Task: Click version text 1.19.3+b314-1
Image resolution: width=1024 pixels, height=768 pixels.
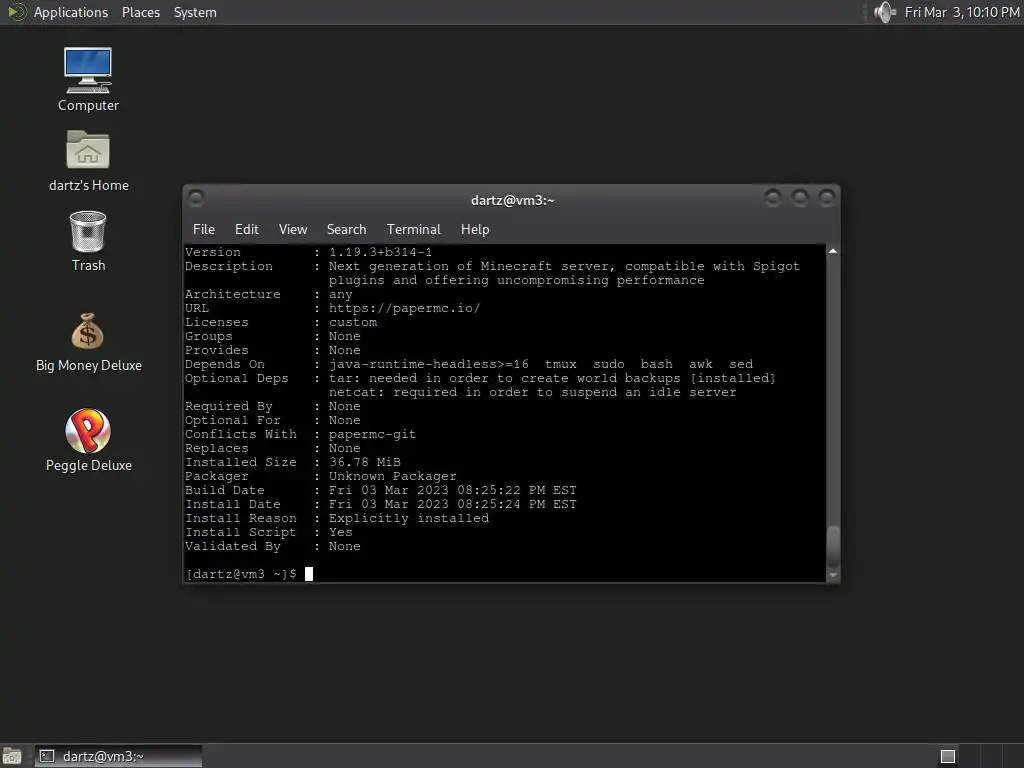Action: [380, 252]
